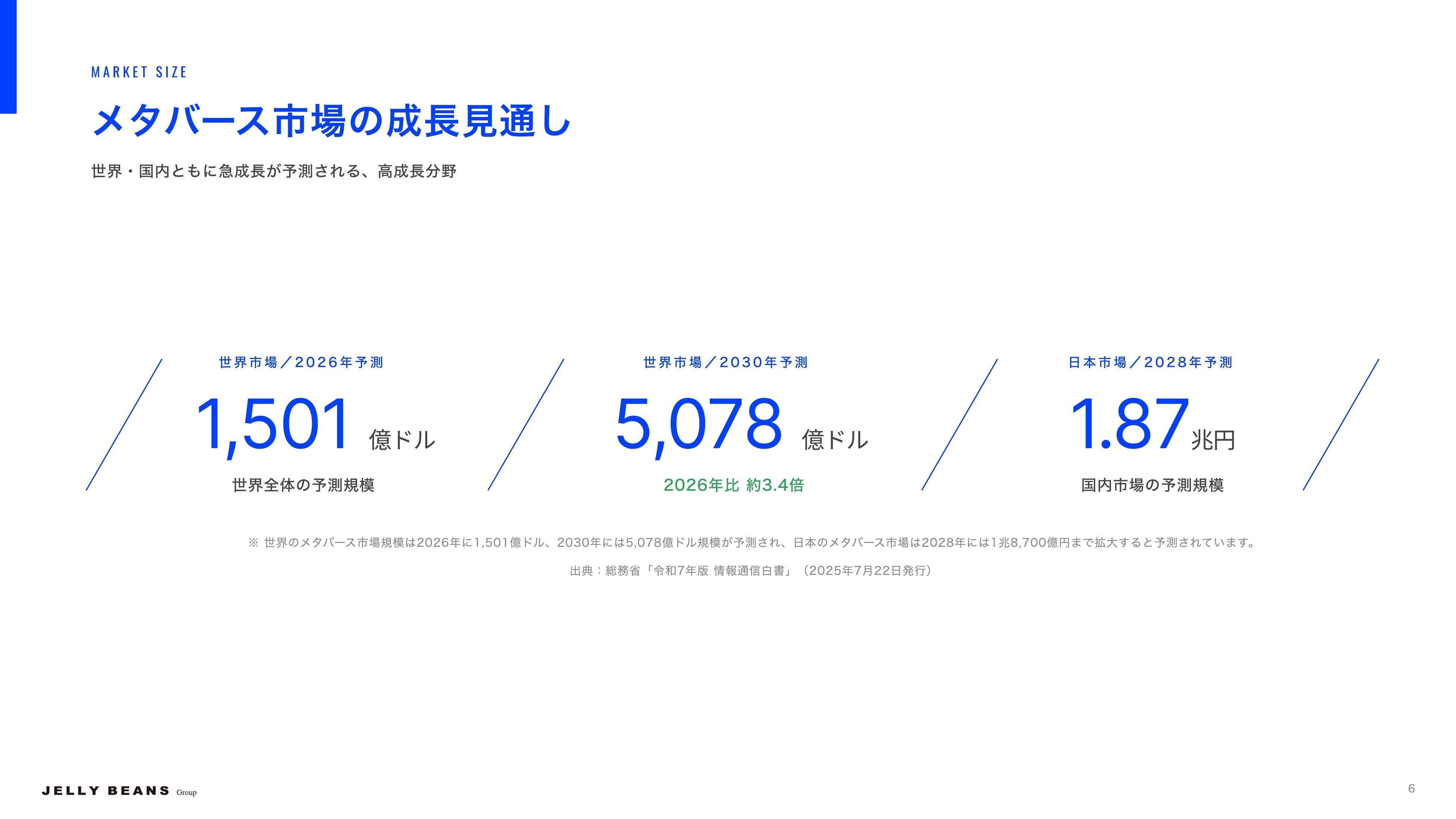The image size is (1456, 819).
Task: Click the JELLY BEANS Group logo
Action: 119,791
